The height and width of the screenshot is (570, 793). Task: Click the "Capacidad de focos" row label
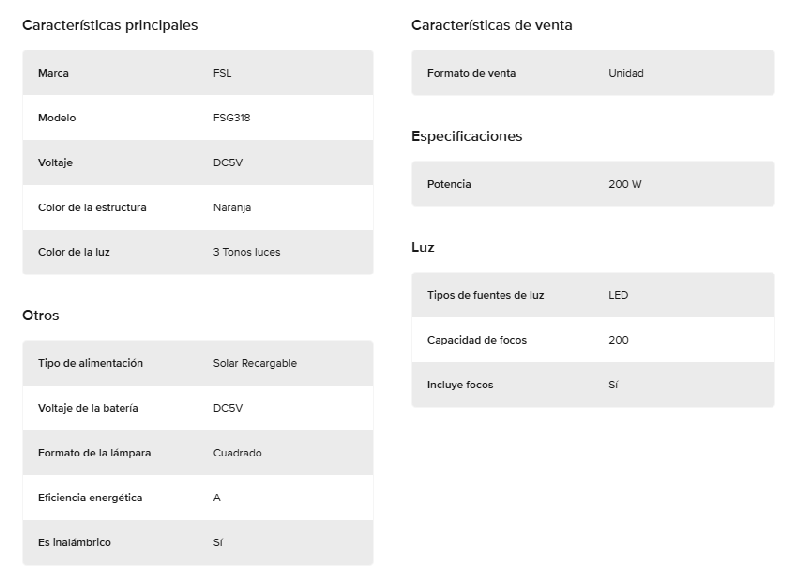[x=476, y=340]
